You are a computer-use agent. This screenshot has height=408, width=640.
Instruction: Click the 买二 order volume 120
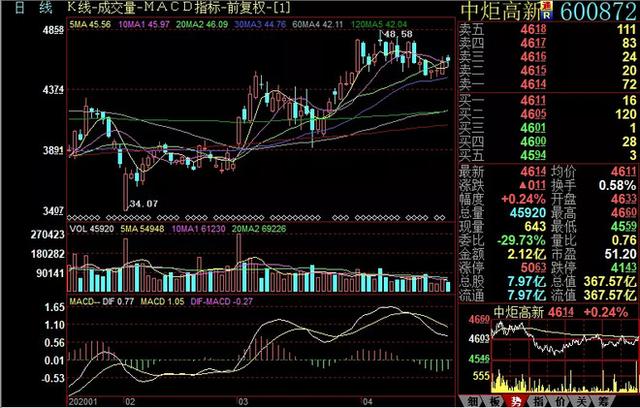point(624,114)
